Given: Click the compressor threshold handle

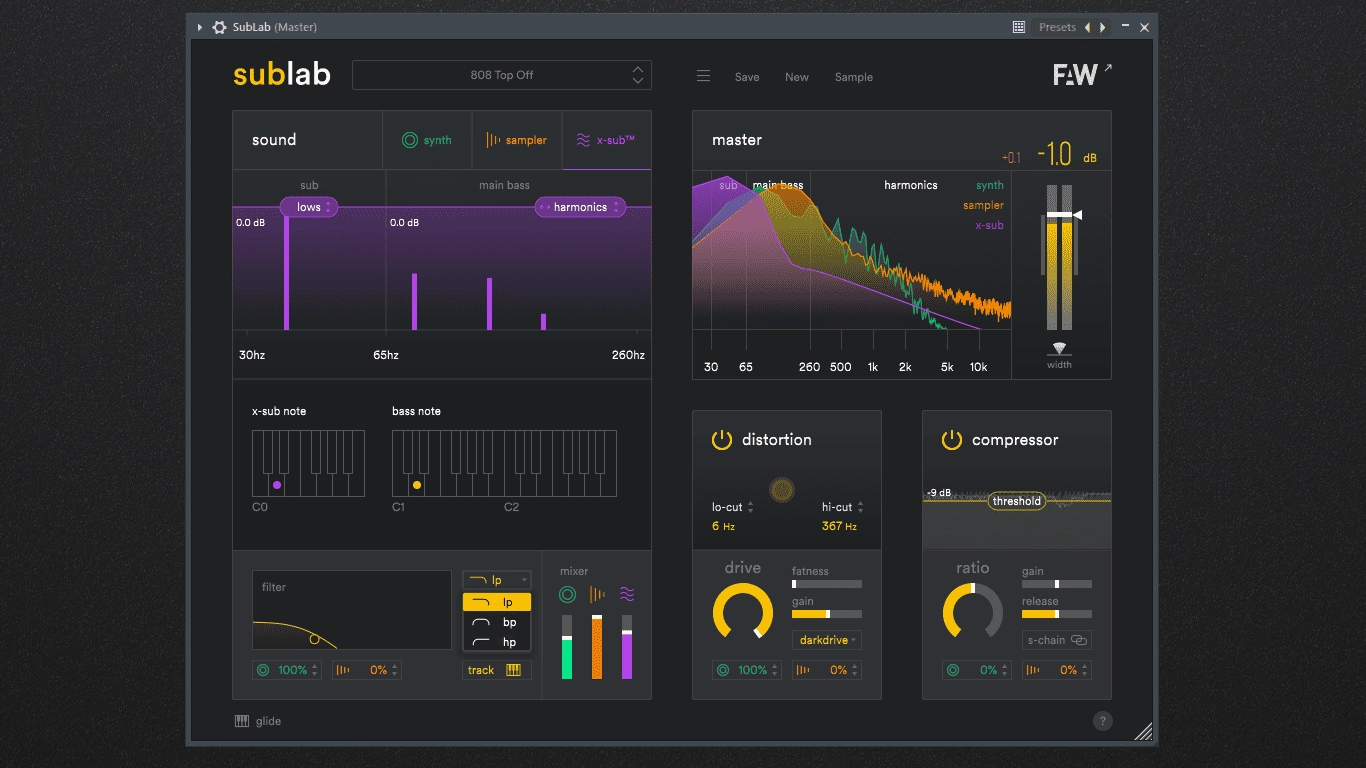Looking at the screenshot, I should tap(1017, 501).
